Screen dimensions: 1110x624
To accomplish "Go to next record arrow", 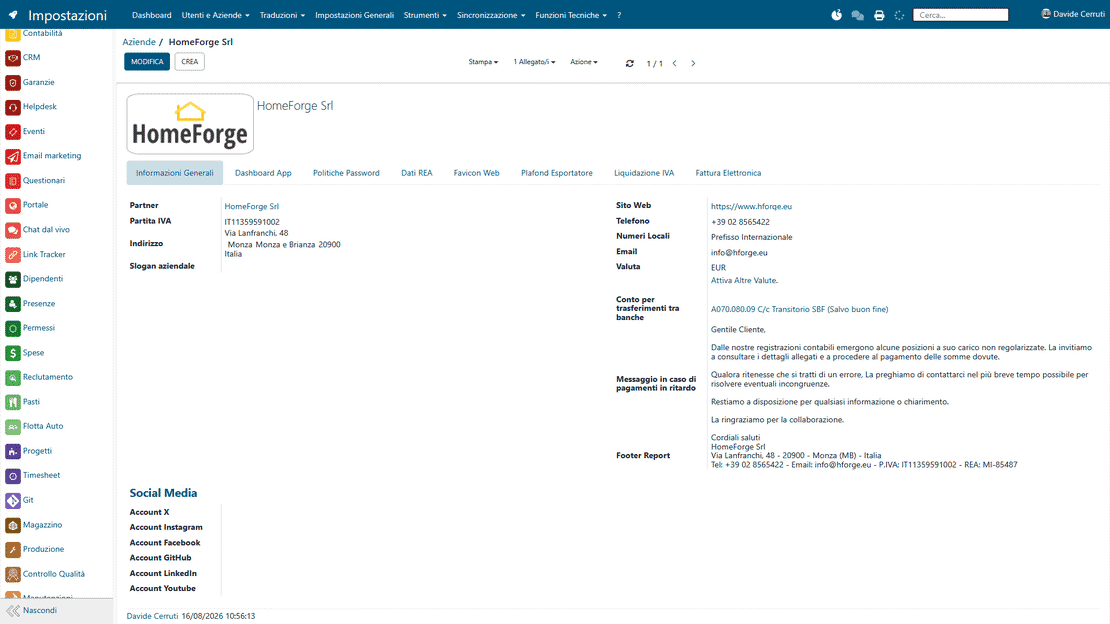I will [x=693, y=63].
